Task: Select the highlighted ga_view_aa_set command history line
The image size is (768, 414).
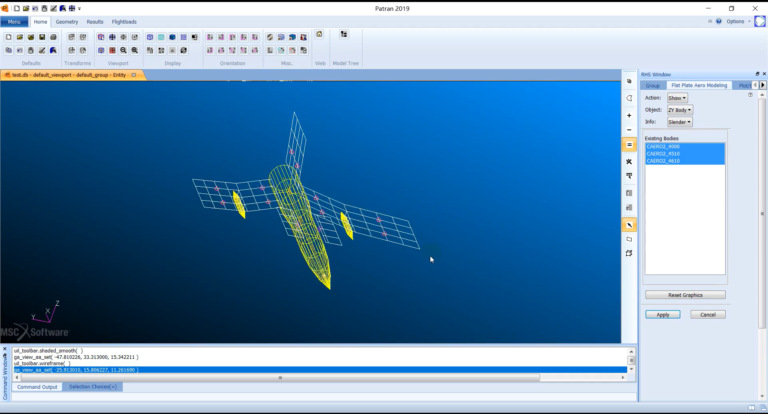Action: click(x=320, y=370)
